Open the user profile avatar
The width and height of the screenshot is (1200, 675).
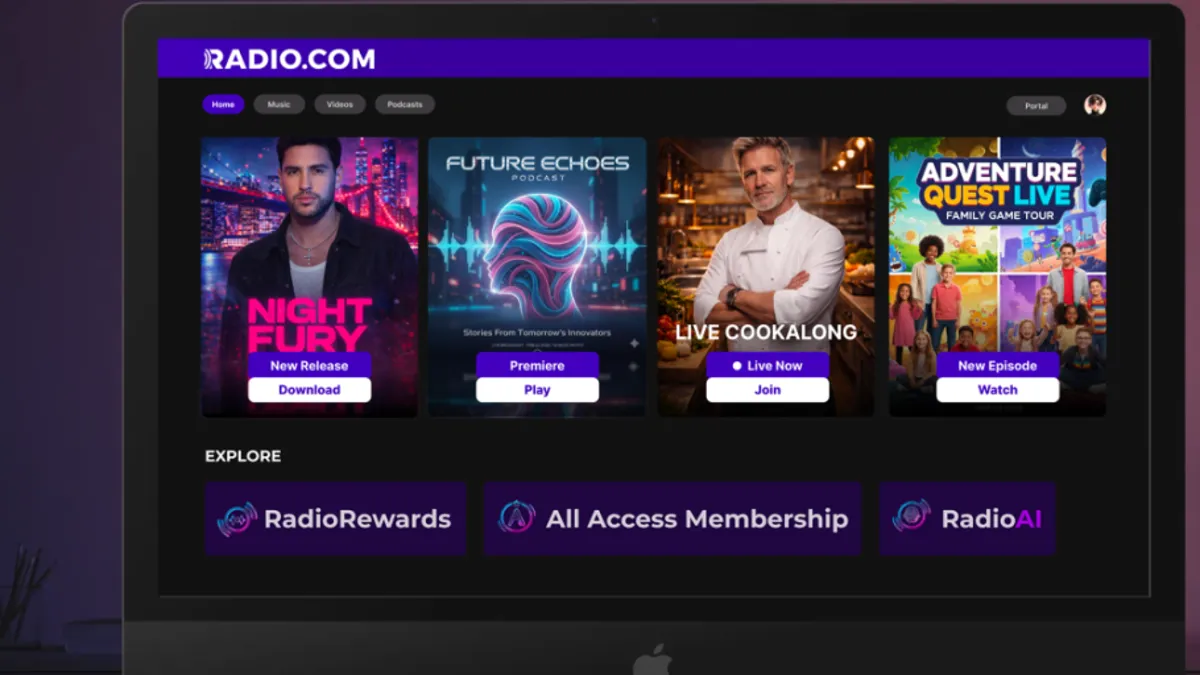click(1095, 105)
